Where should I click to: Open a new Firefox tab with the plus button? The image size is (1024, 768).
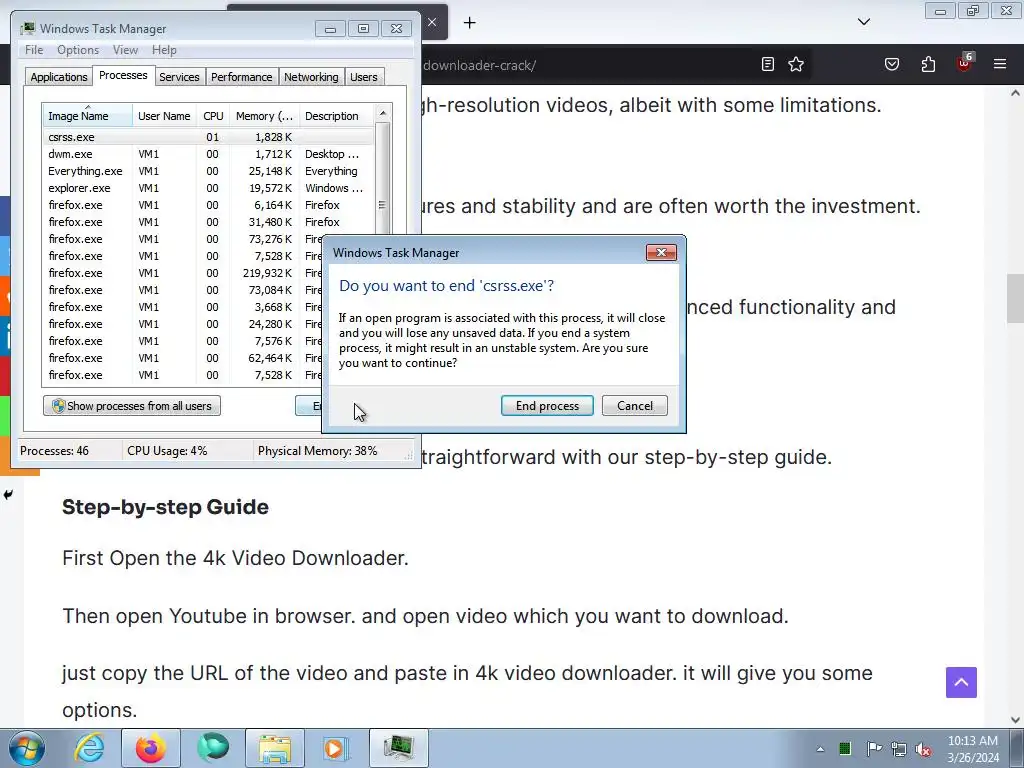tap(470, 23)
